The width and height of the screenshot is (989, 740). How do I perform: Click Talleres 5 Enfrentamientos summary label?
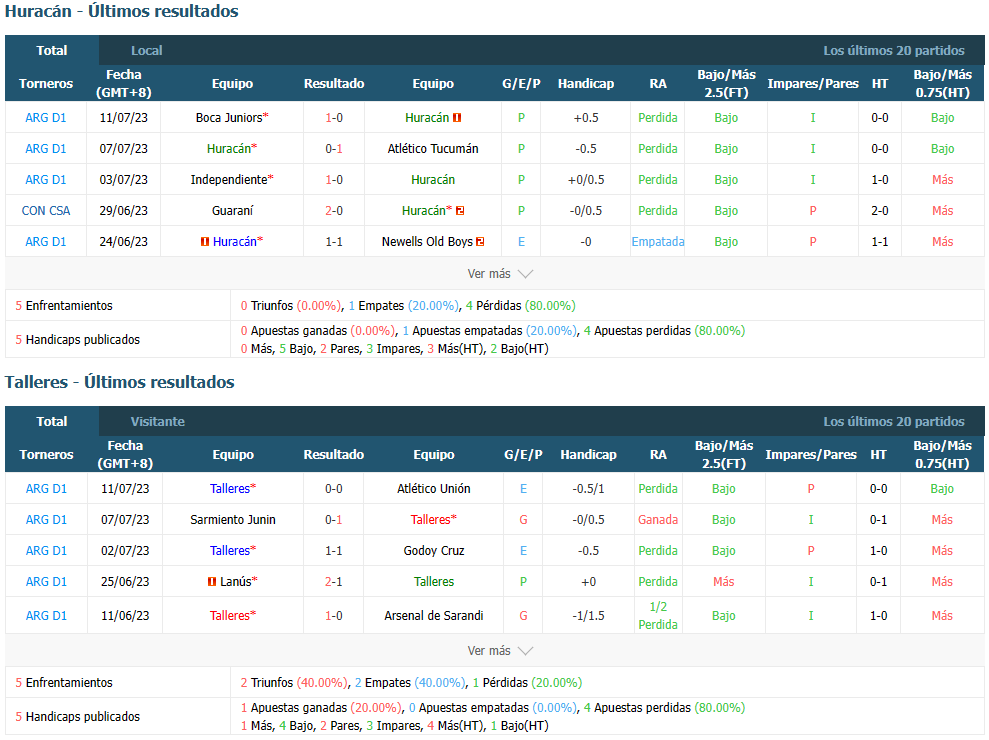tap(64, 683)
